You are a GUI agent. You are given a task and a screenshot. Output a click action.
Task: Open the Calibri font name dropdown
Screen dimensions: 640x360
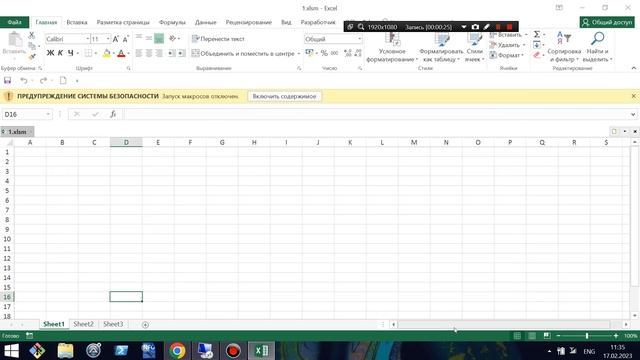(87, 39)
